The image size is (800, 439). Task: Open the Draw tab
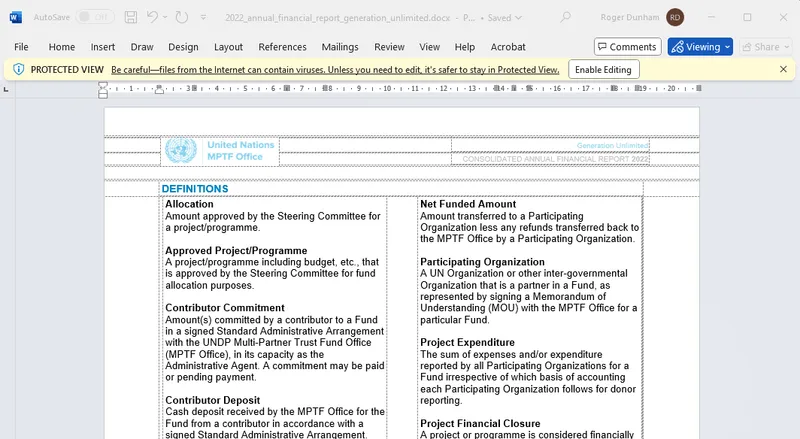coord(142,47)
